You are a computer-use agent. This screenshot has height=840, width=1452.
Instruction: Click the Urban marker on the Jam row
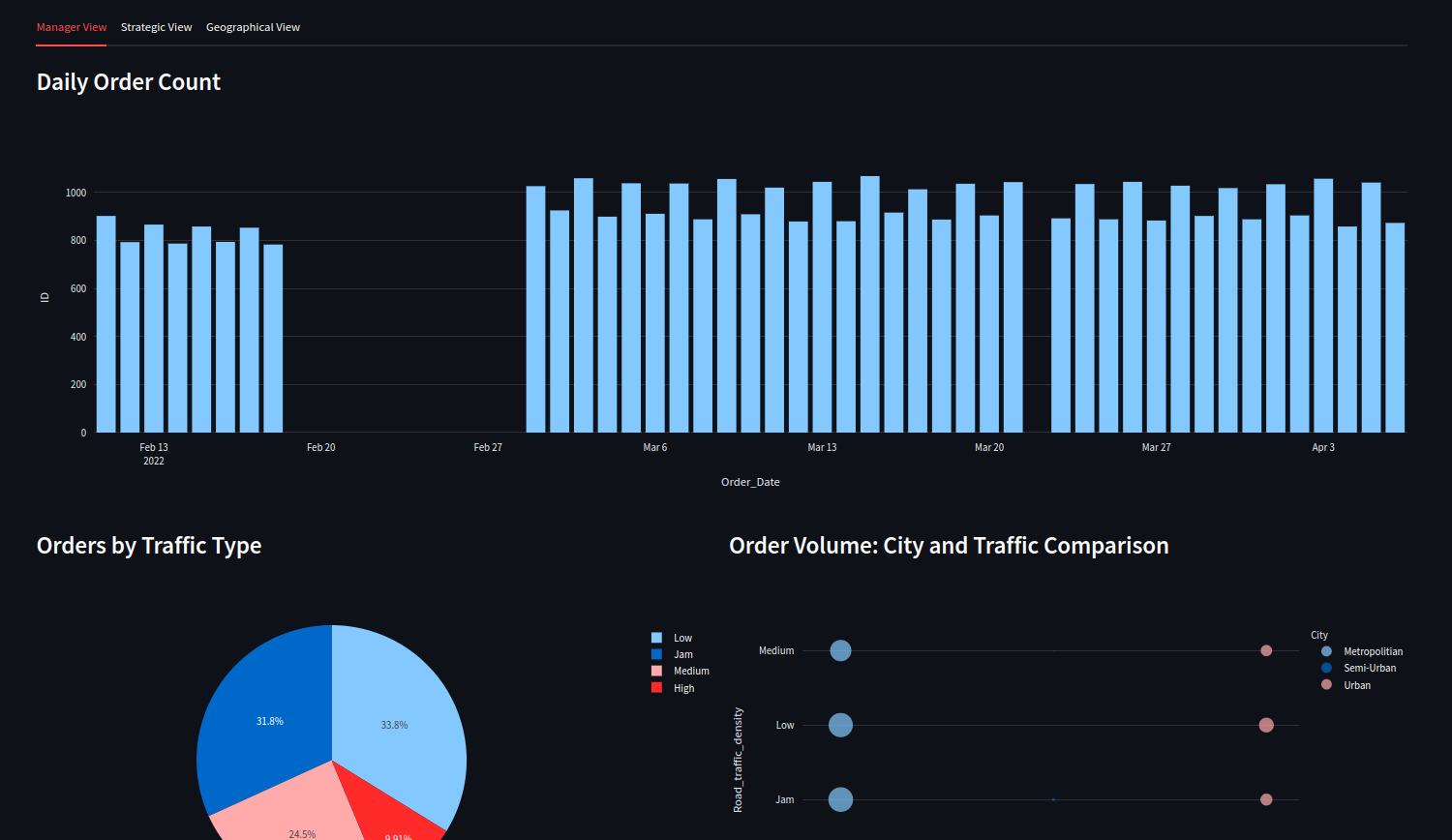1266,799
